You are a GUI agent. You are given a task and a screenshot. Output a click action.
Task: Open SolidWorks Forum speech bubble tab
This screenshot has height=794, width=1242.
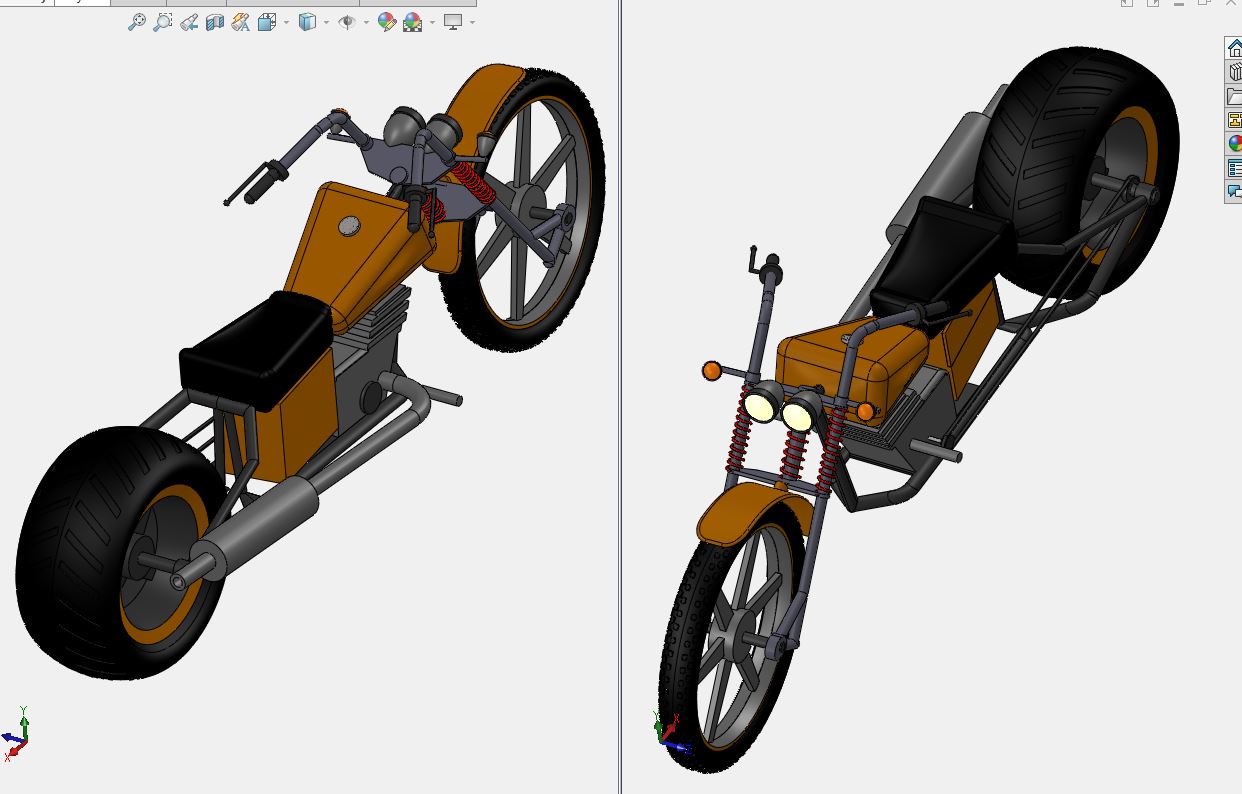tap(1235, 192)
